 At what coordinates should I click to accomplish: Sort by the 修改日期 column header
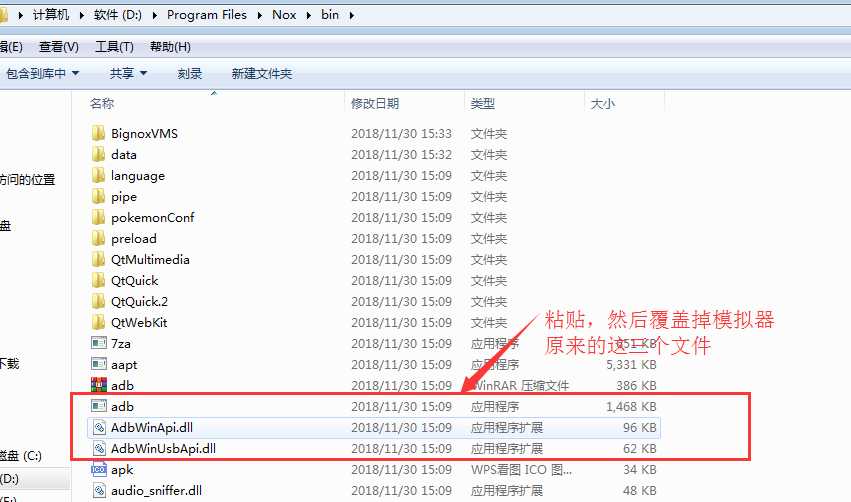[375, 103]
